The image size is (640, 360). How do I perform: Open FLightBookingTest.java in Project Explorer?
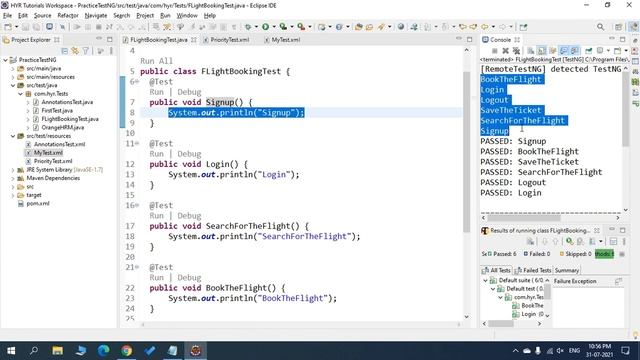[70, 119]
